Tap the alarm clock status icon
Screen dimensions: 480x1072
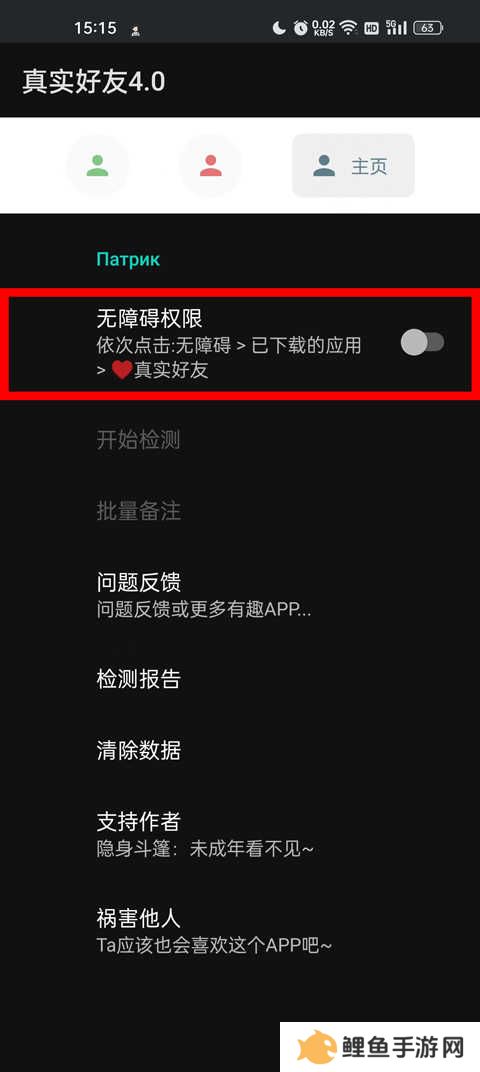point(300,28)
